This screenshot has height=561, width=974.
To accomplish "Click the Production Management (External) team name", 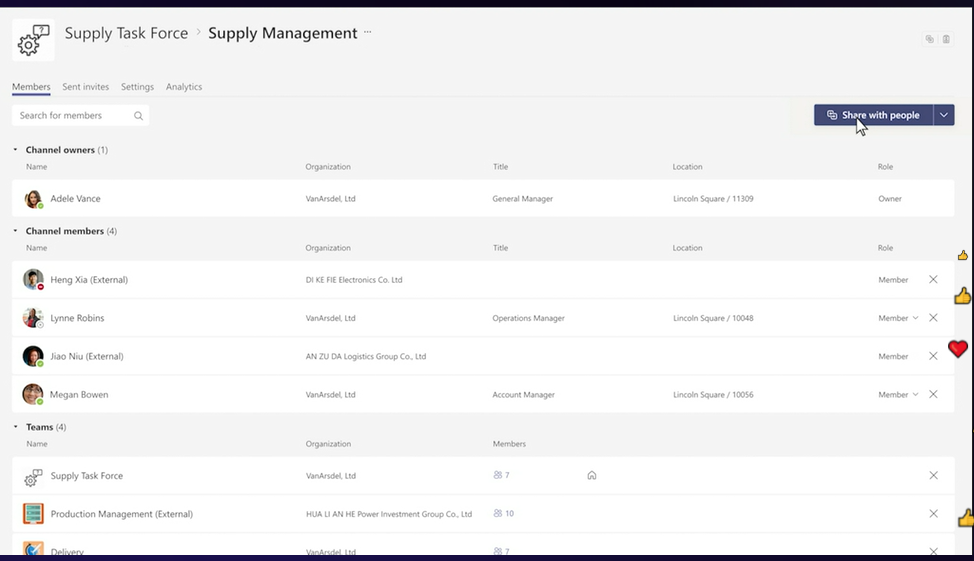I will point(122,514).
